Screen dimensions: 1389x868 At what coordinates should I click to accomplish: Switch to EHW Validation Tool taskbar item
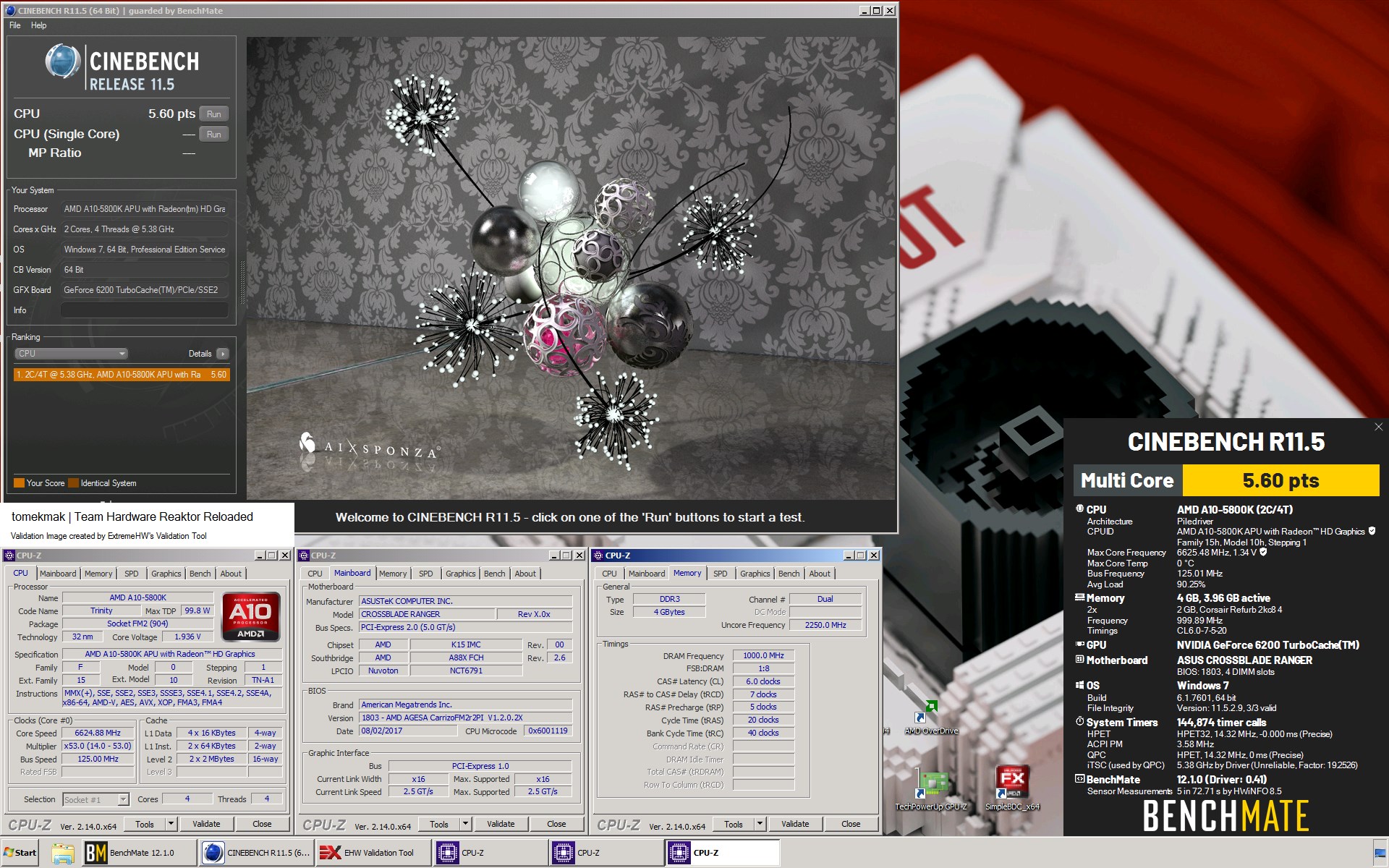(373, 853)
